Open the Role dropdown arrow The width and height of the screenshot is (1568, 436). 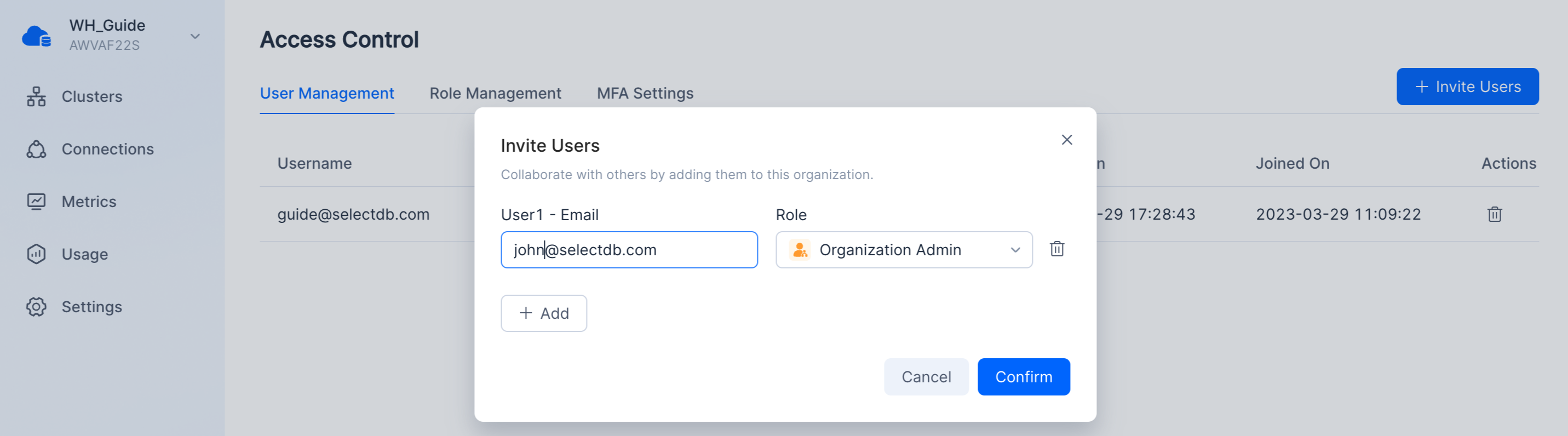click(1015, 250)
